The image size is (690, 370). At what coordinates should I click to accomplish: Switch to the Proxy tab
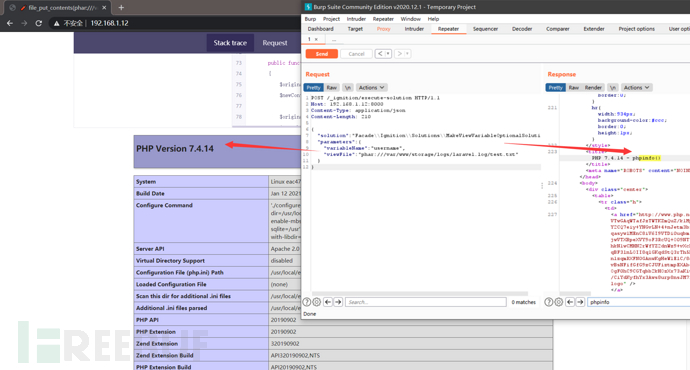click(x=383, y=29)
